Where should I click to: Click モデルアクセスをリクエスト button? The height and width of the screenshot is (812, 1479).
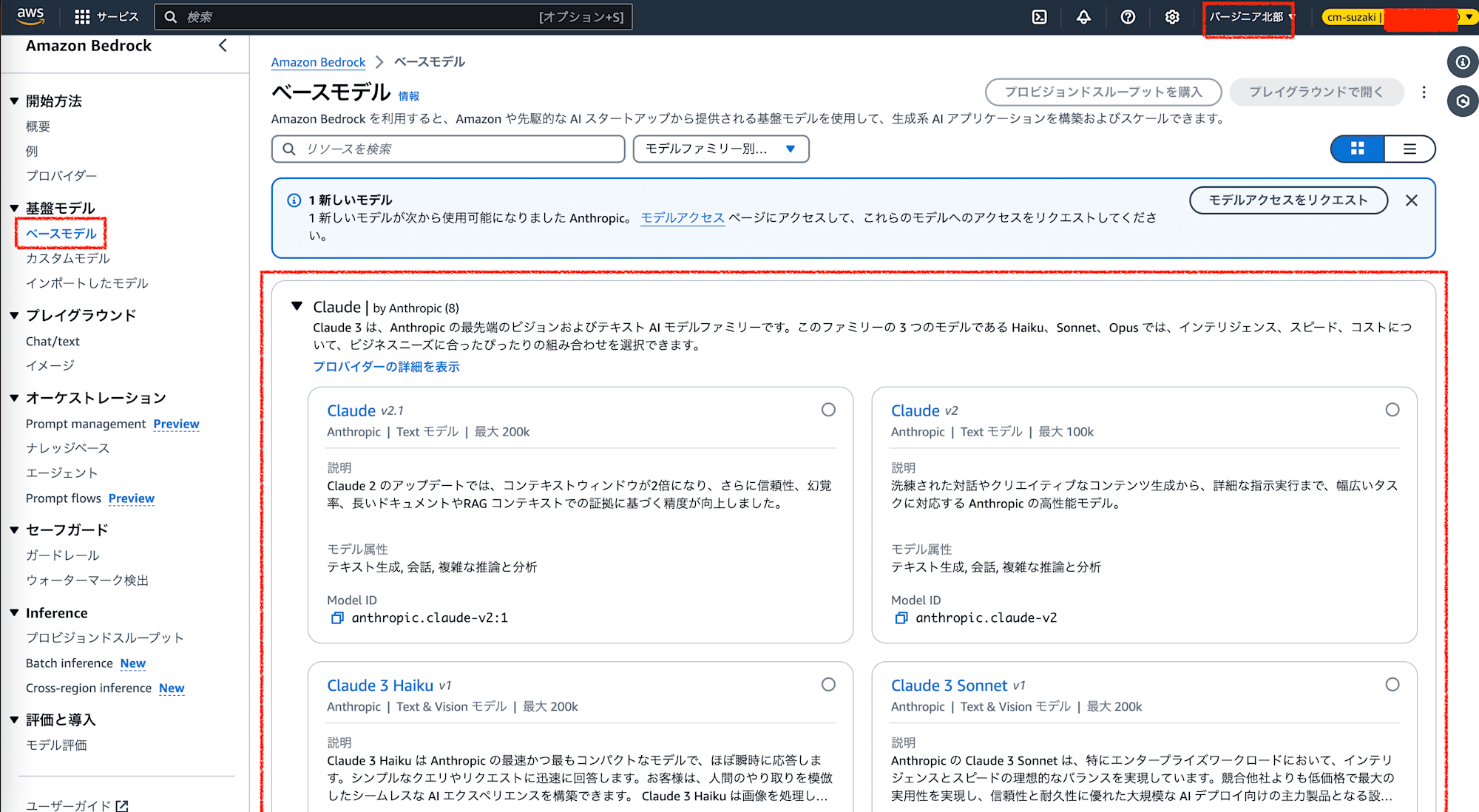(1288, 200)
